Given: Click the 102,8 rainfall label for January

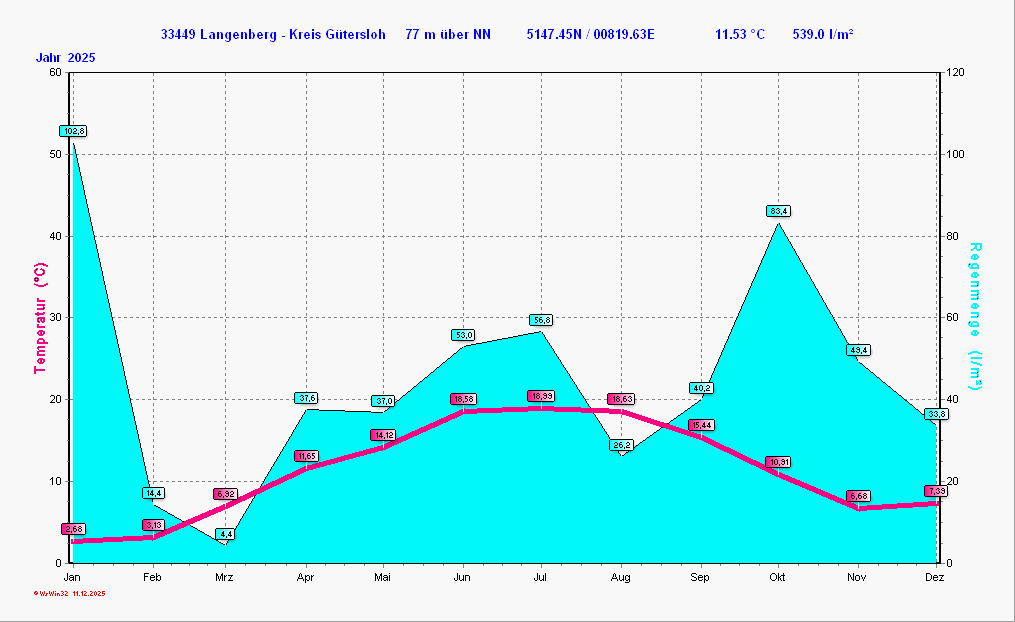Looking at the screenshot, I should (x=73, y=131).
